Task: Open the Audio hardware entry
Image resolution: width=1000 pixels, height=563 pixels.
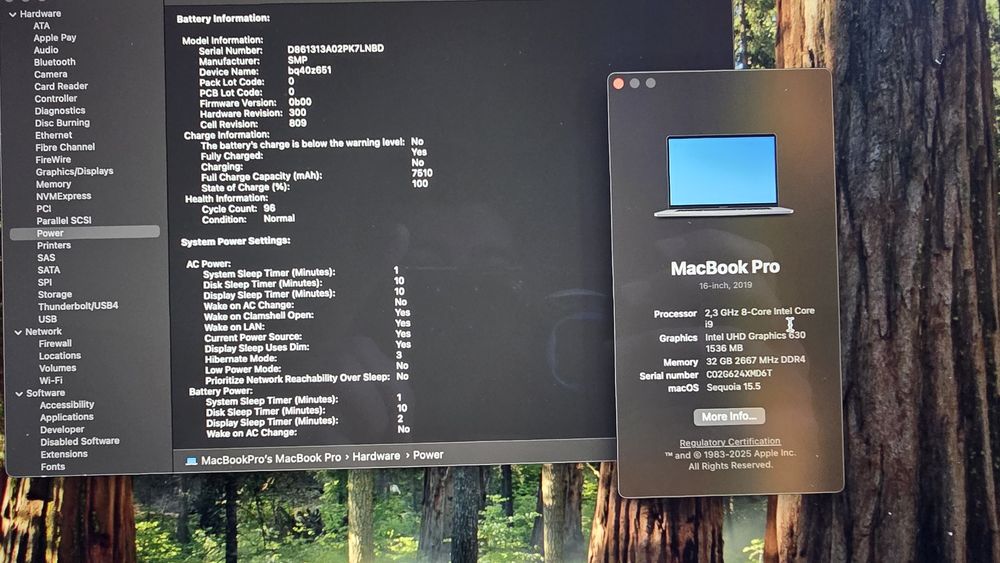Action: click(x=46, y=50)
